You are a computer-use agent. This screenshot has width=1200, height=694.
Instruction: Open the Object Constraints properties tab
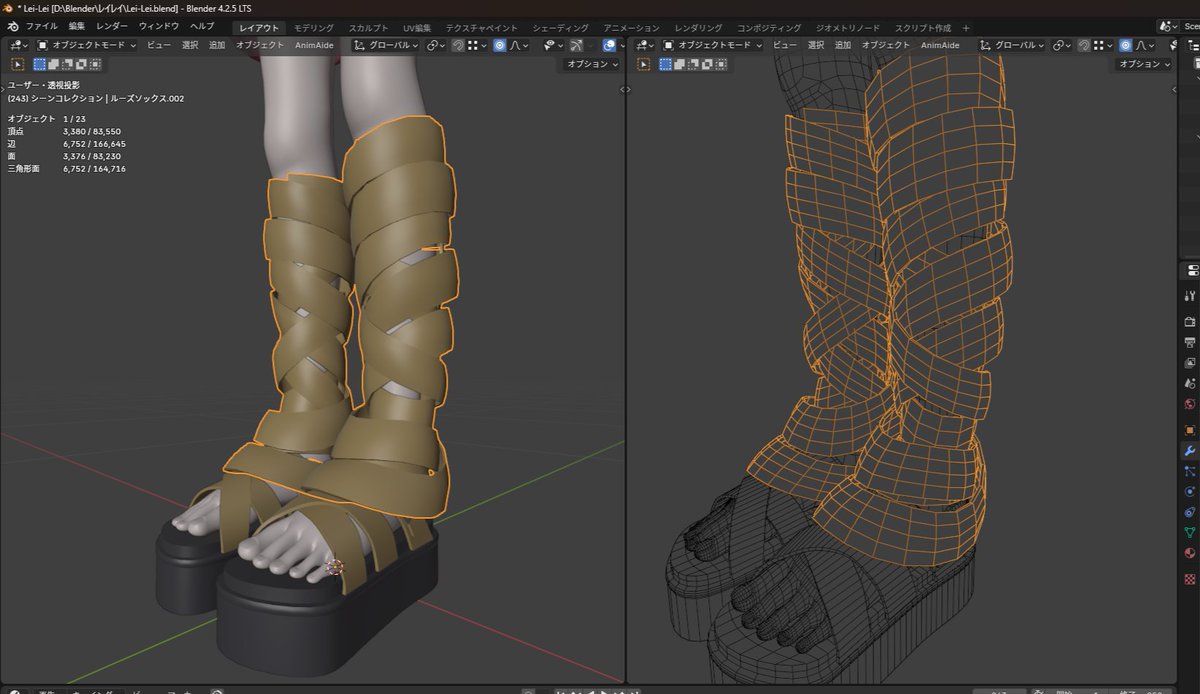point(1190,512)
